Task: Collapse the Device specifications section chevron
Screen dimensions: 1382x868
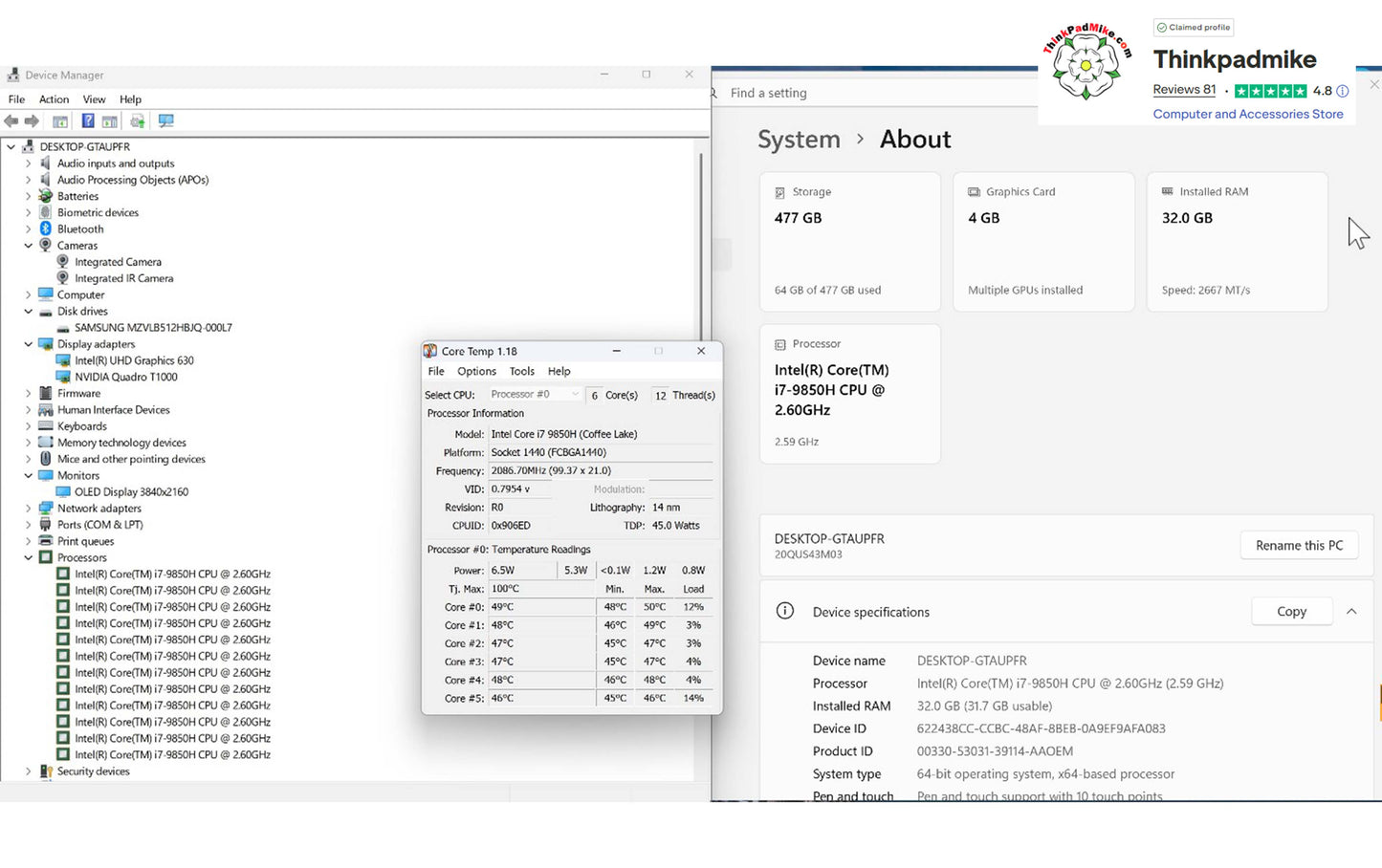Action: click(1351, 612)
